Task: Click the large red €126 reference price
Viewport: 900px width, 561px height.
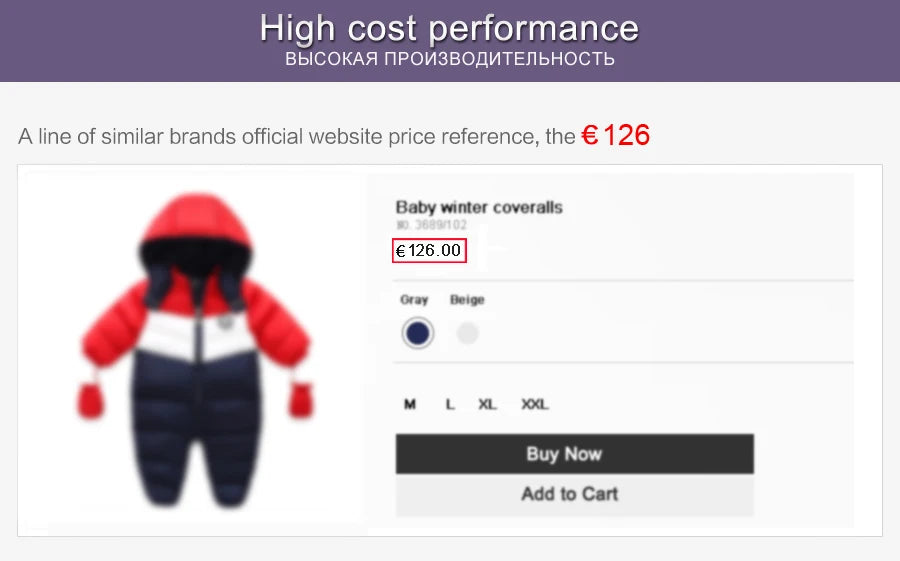Action: point(616,135)
